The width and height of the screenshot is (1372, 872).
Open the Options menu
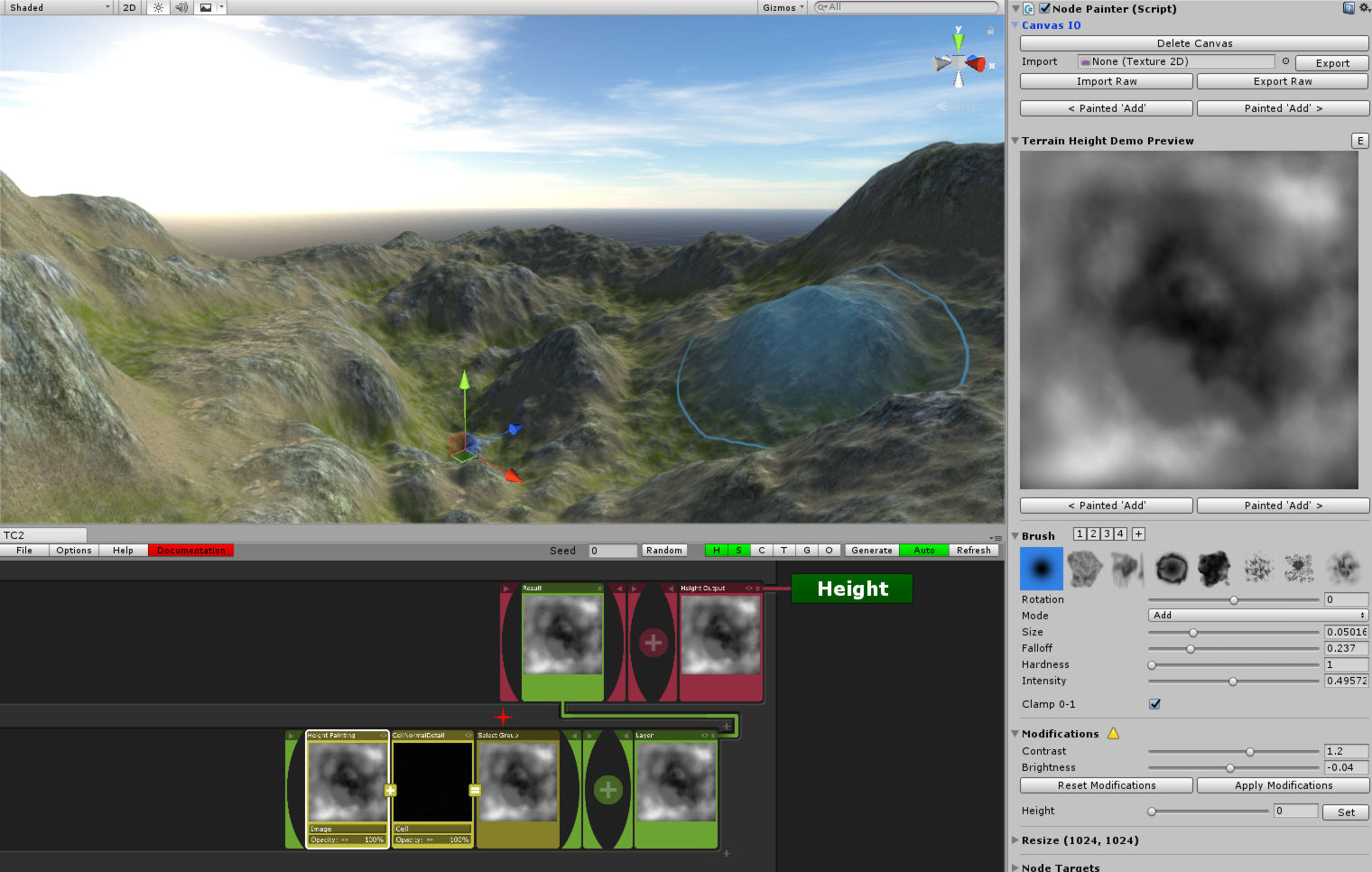[x=73, y=550]
